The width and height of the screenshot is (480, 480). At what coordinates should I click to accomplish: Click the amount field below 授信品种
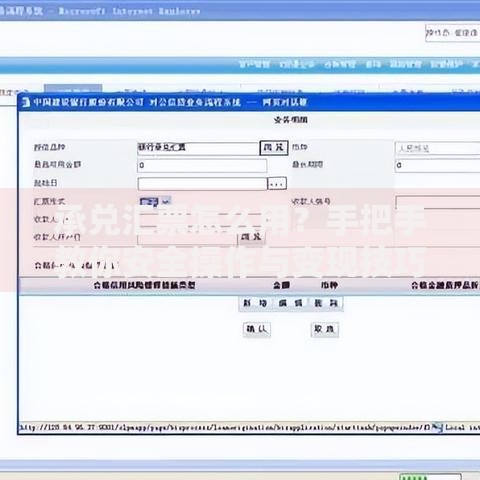[202, 165]
